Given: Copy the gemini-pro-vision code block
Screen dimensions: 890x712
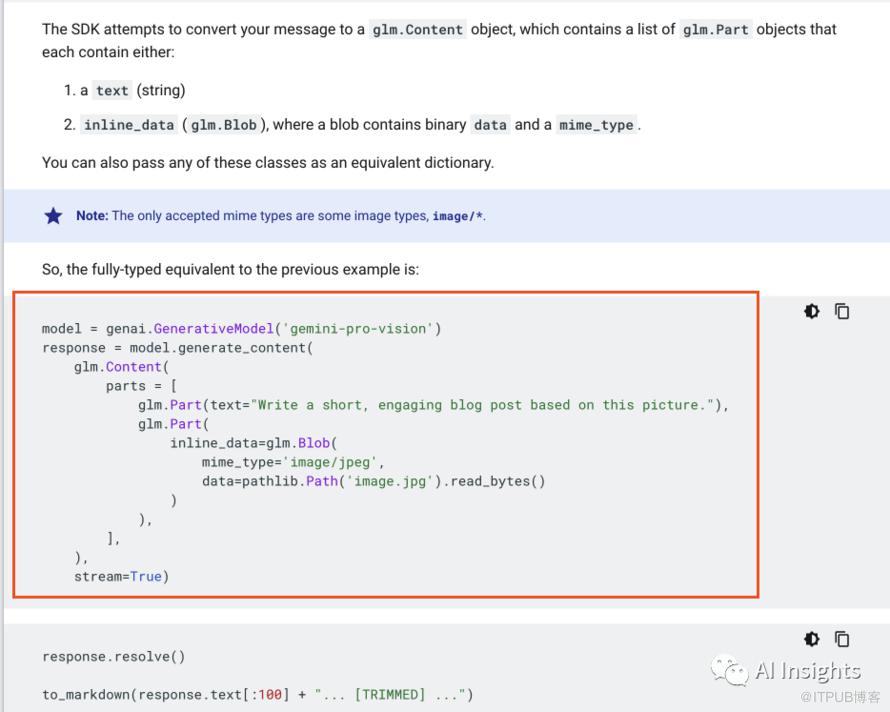Looking at the screenshot, I should tap(842, 311).
